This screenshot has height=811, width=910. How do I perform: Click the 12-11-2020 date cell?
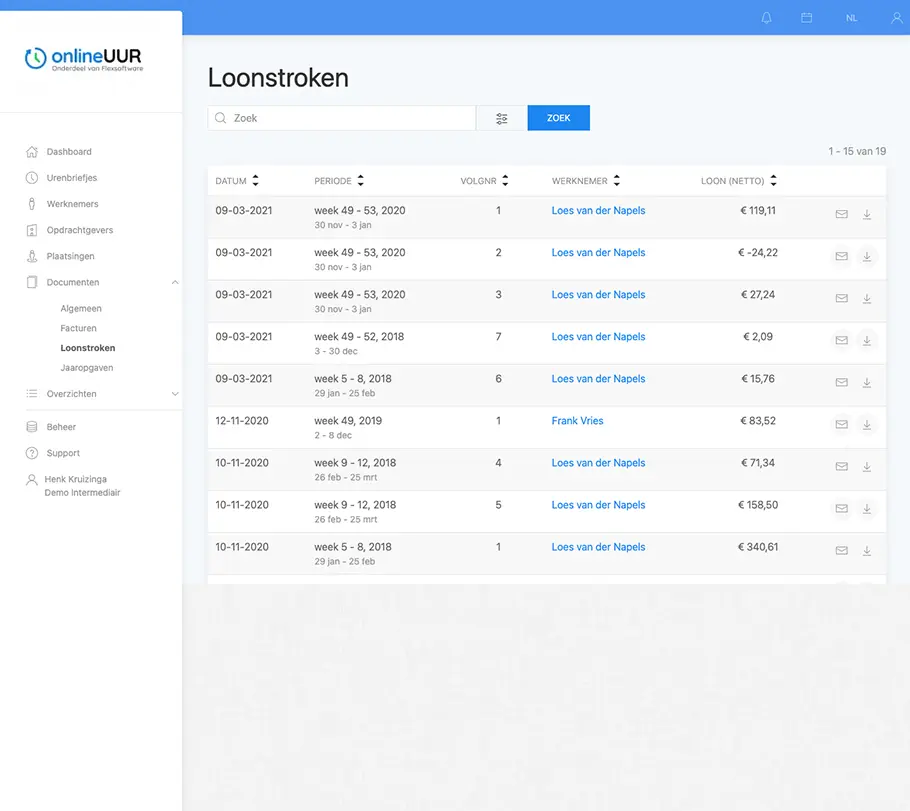pyautogui.click(x=241, y=421)
